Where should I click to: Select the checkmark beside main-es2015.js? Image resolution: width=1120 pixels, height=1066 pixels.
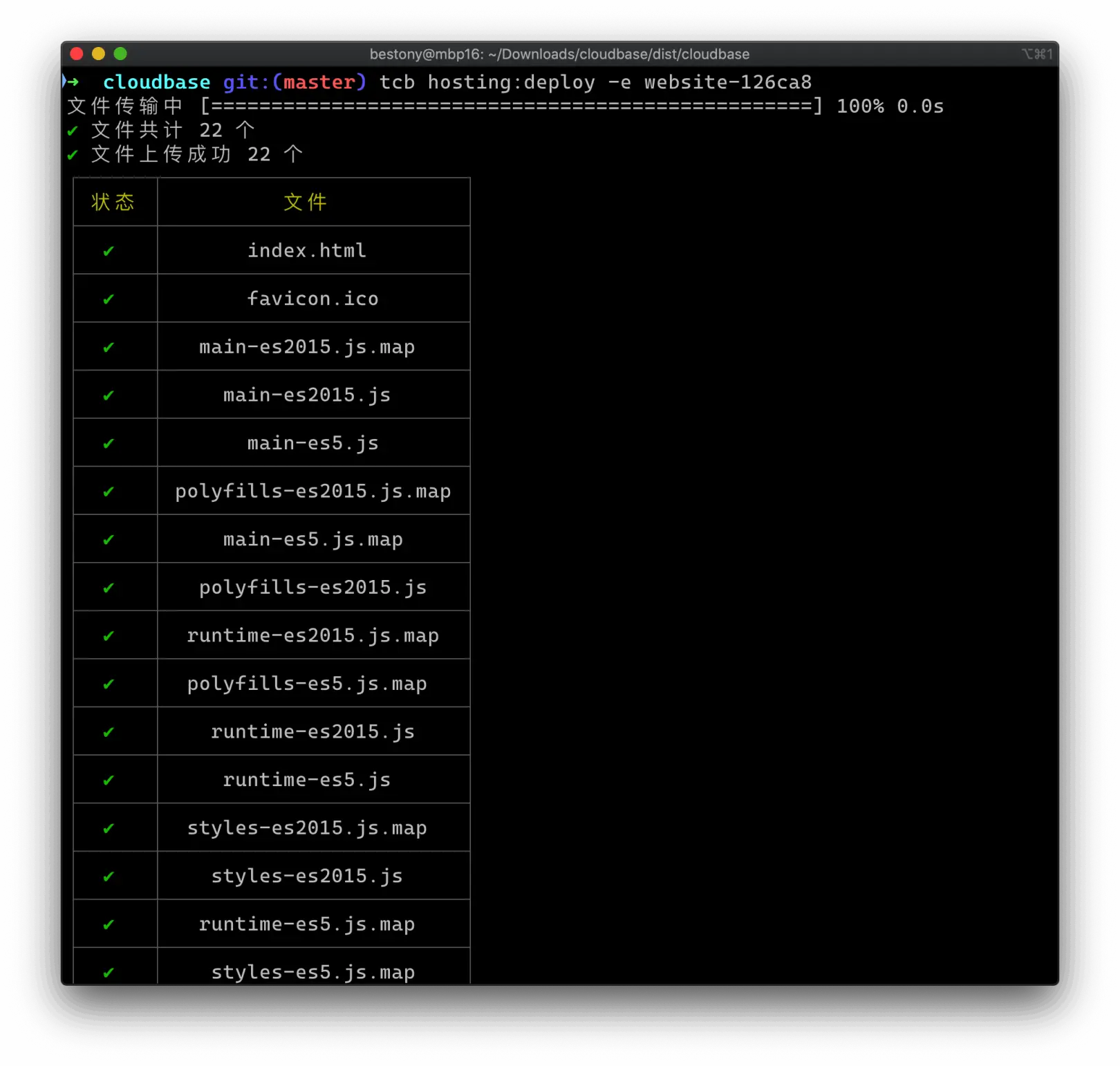click(x=109, y=395)
